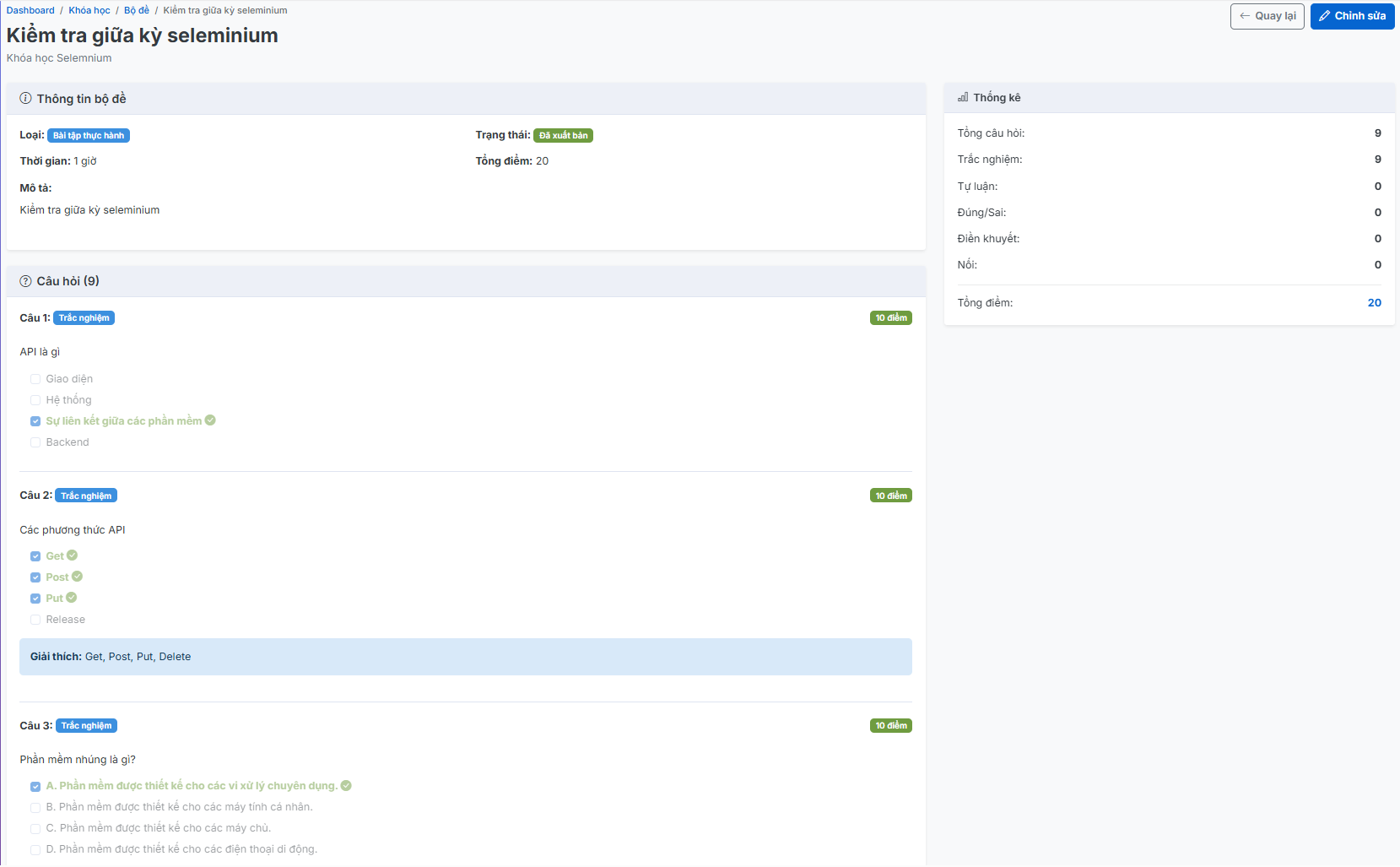Image resolution: width=1400 pixels, height=867 pixels.
Task: Select checkbox for answer B in Câu 3
Action: pos(35,807)
